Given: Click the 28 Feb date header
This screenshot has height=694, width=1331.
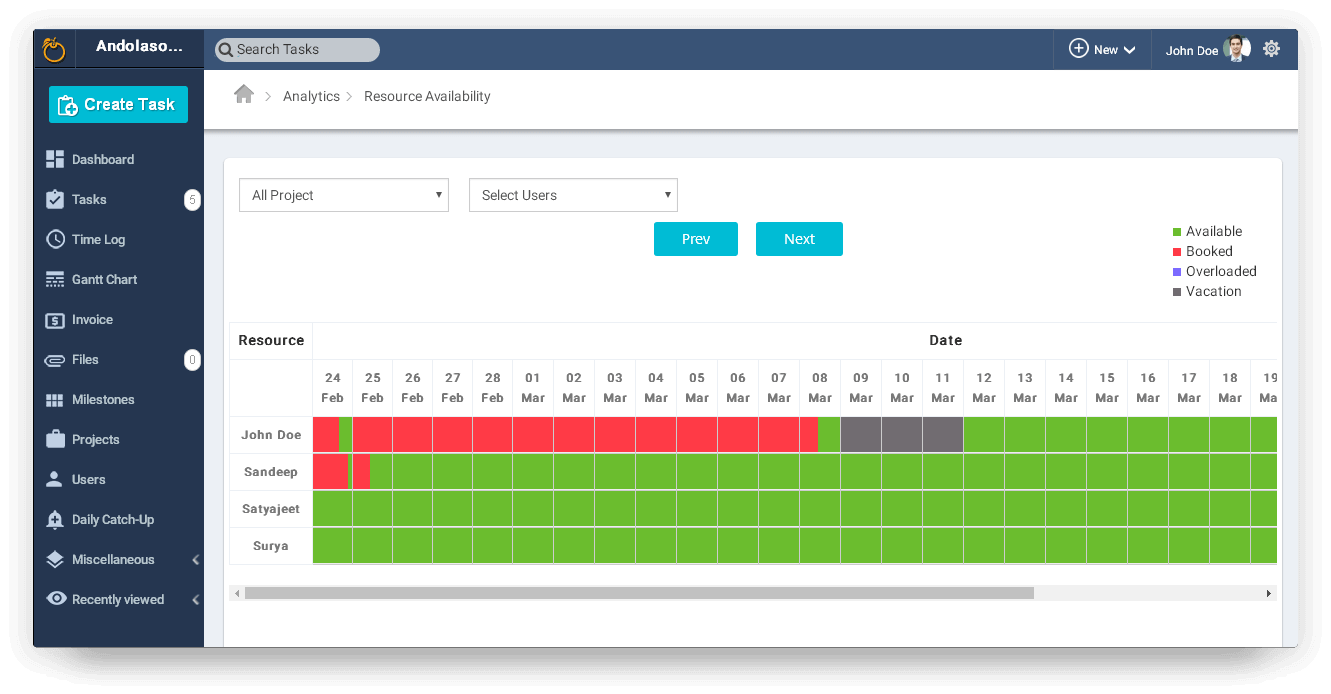Looking at the screenshot, I should (x=493, y=388).
